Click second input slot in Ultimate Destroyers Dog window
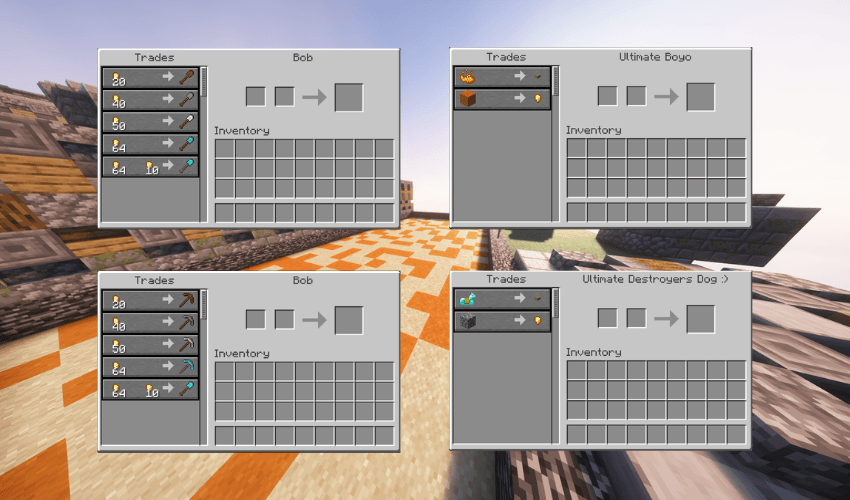 pyautogui.click(x=636, y=318)
